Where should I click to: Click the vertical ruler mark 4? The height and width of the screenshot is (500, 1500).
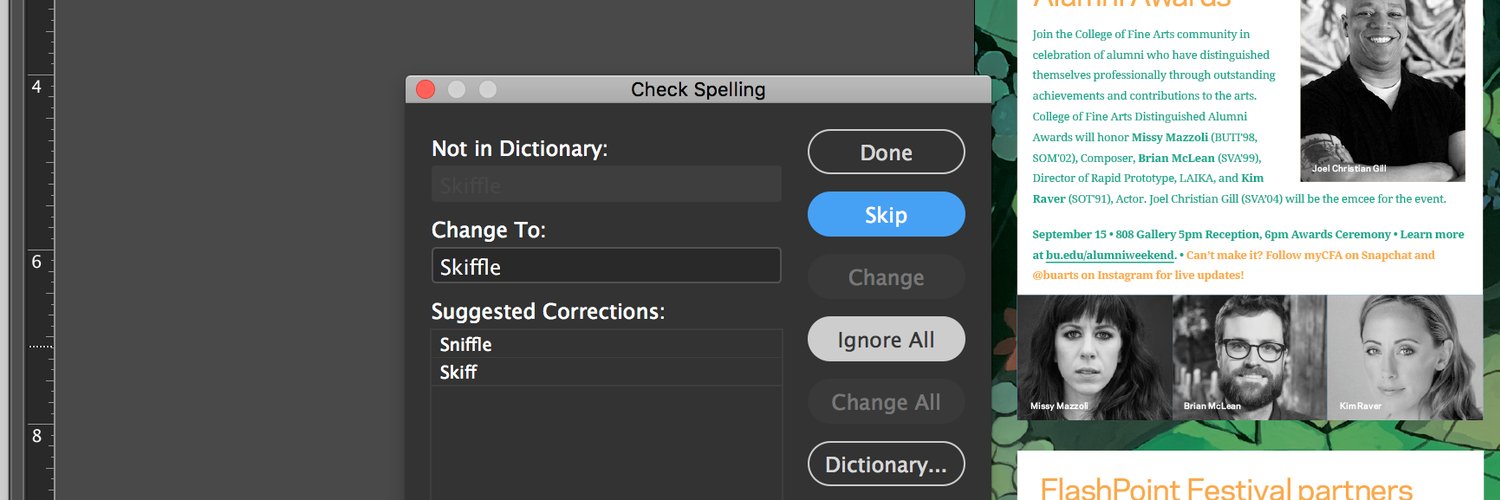pos(36,87)
